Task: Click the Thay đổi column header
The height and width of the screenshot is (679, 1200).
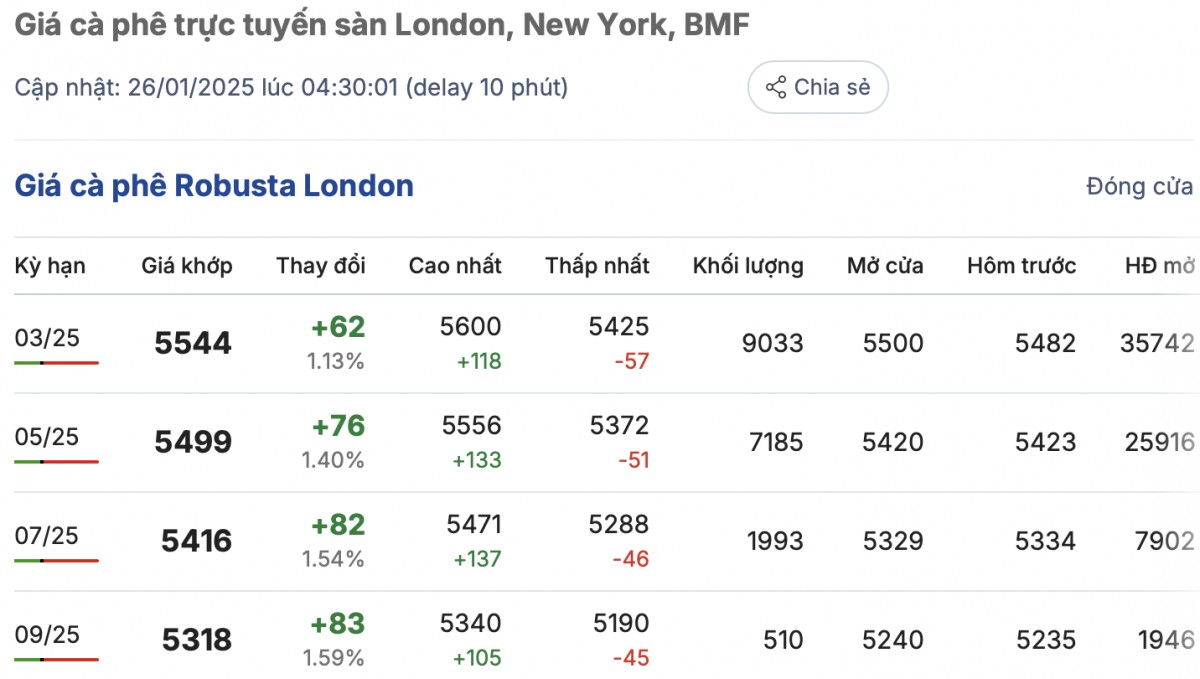Action: point(321,266)
